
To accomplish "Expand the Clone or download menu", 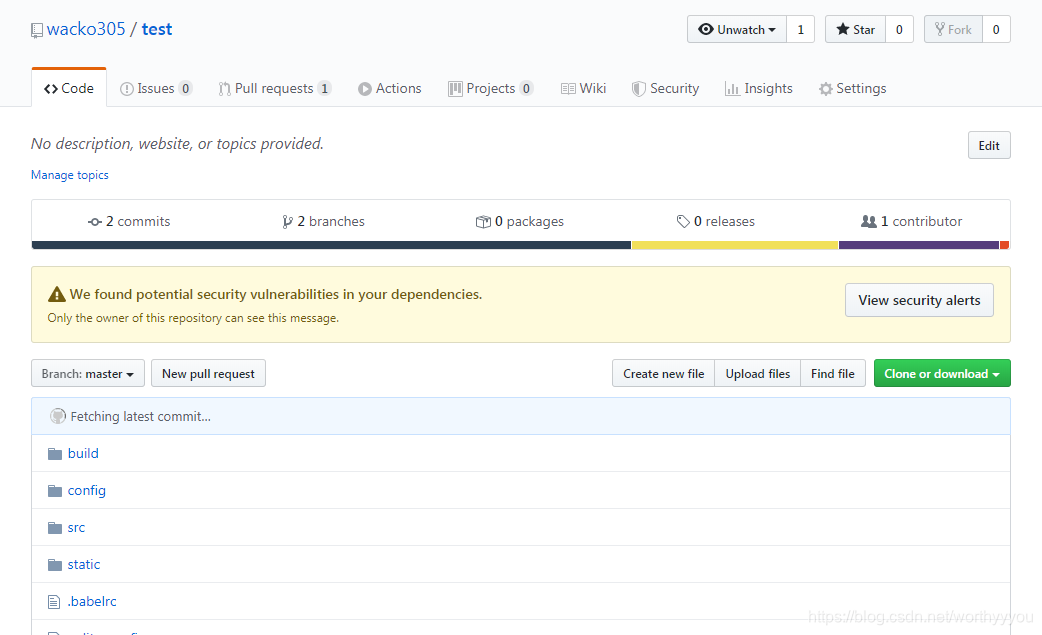I will click(x=942, y=373).
